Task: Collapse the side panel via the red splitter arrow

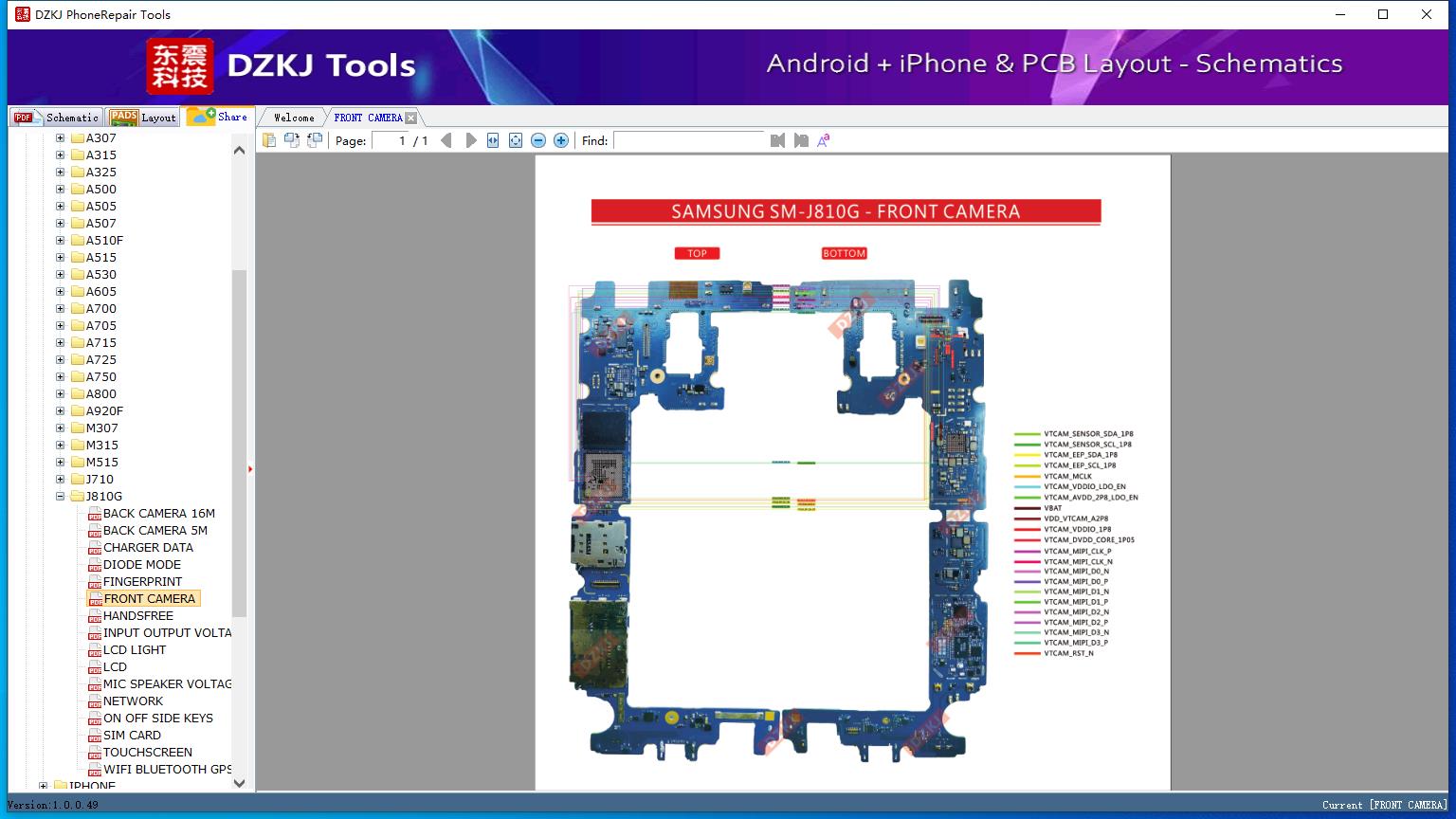Action: [250, 469]
